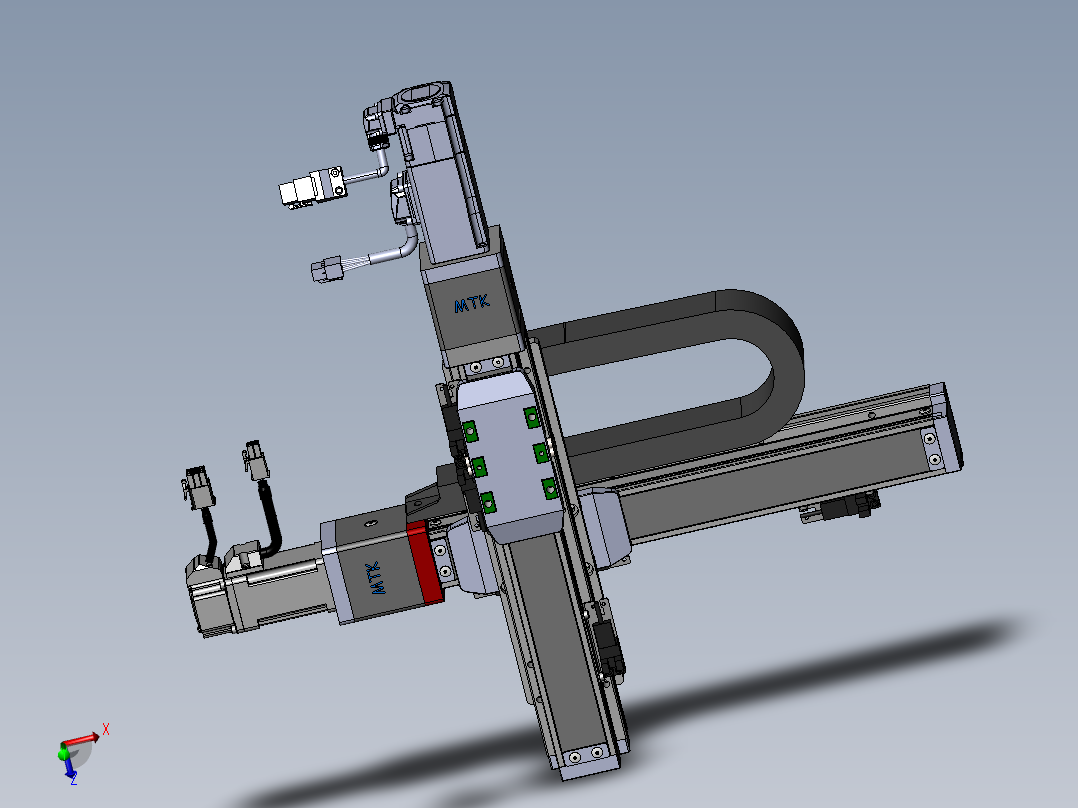The width and height of the screenshot is (1078, 808).
Task: Select the carriage plate with green bolts
Action: click(x=509, y=457)
